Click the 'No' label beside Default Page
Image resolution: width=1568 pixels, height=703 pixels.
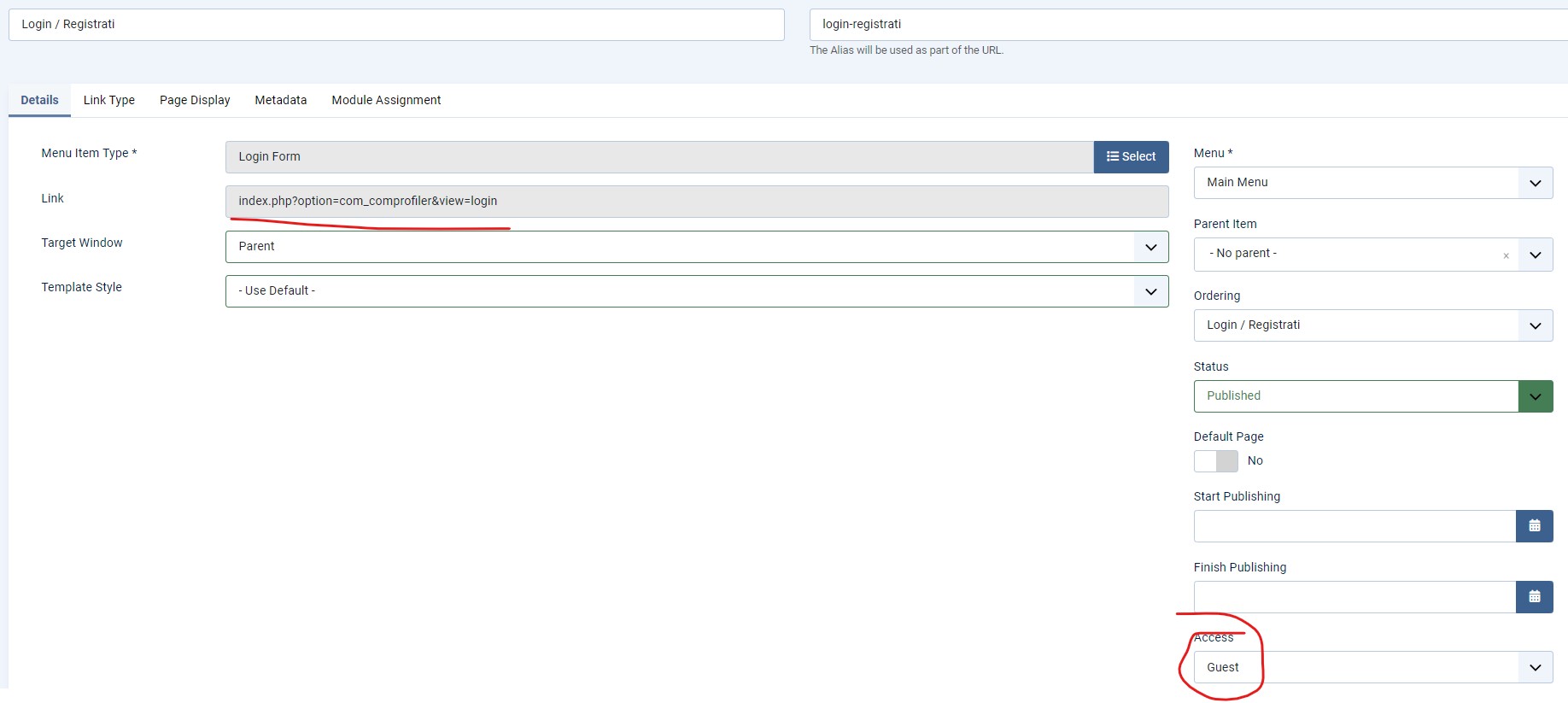[x=1255, y=460]
